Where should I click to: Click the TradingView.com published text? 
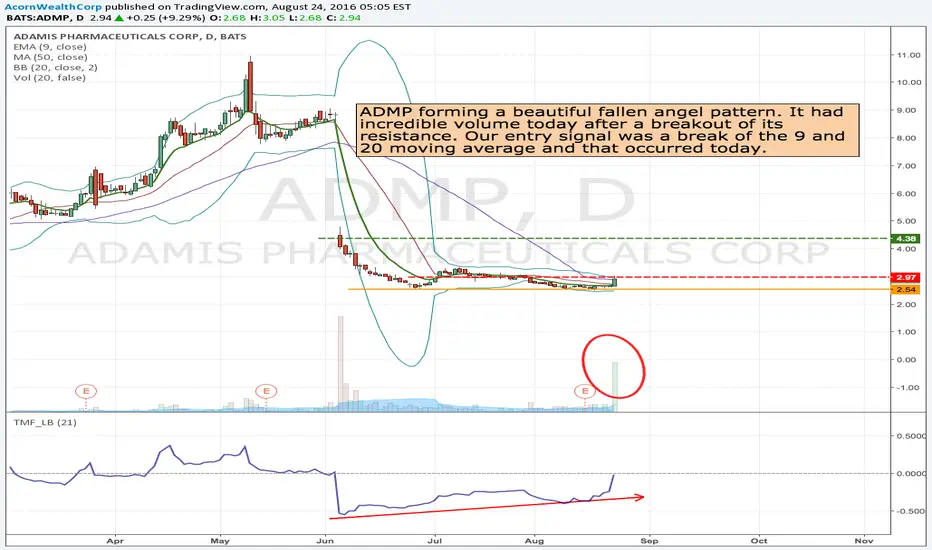pos(219,7)
